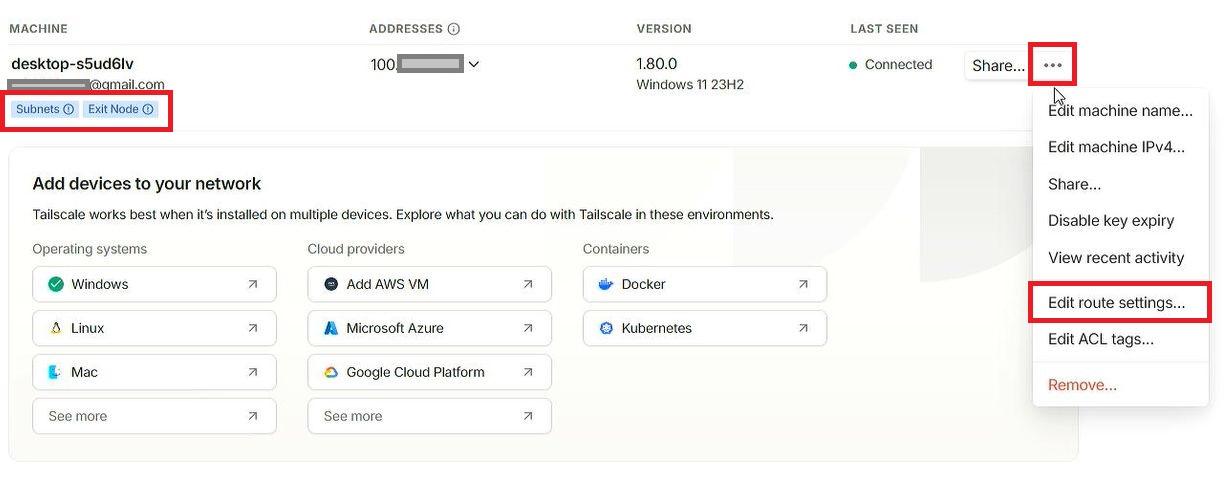
Task: Select Remove from the machine menu
Action: [x=1082, y=385]
